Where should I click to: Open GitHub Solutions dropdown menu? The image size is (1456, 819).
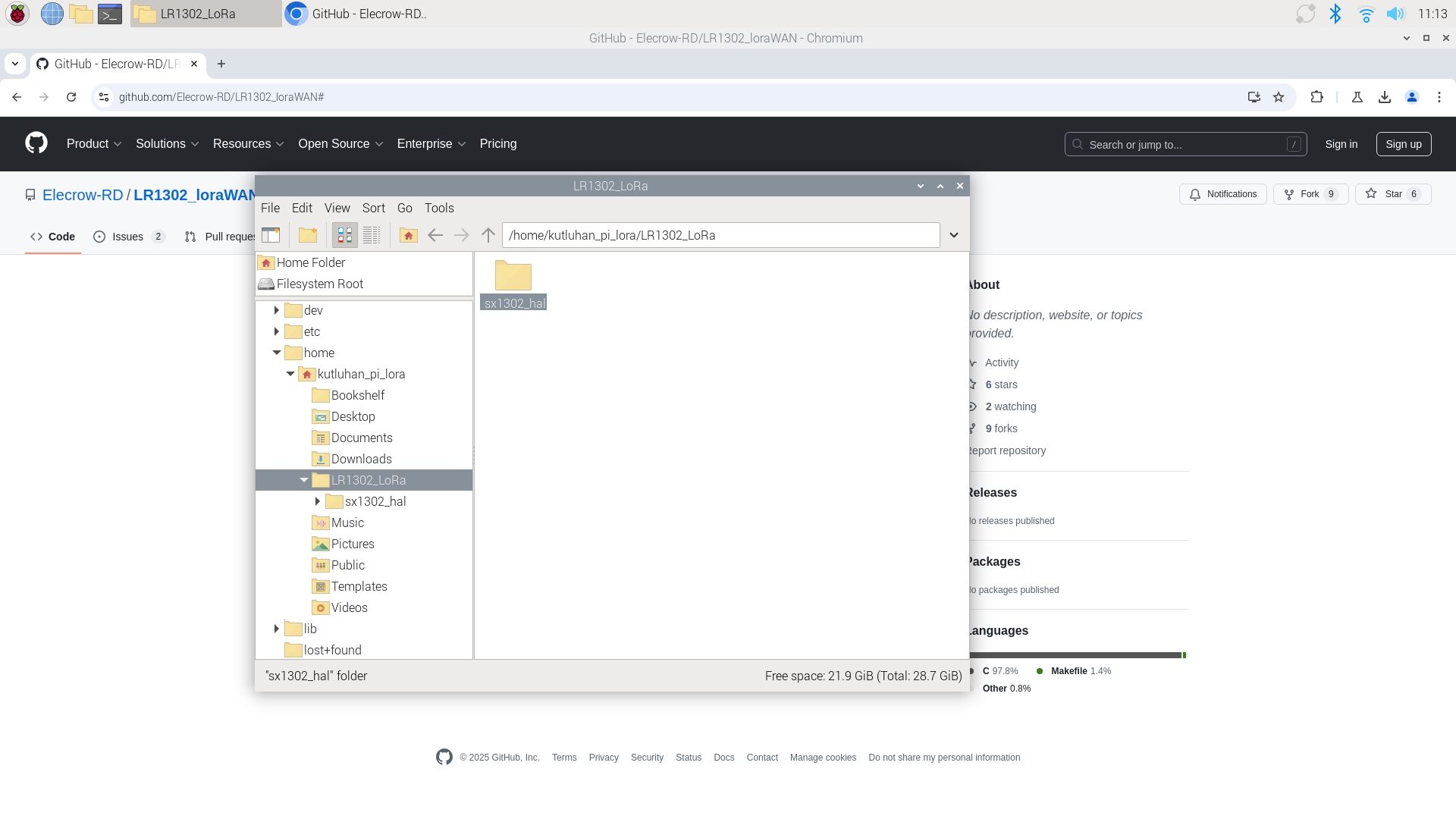click(167, 144)
